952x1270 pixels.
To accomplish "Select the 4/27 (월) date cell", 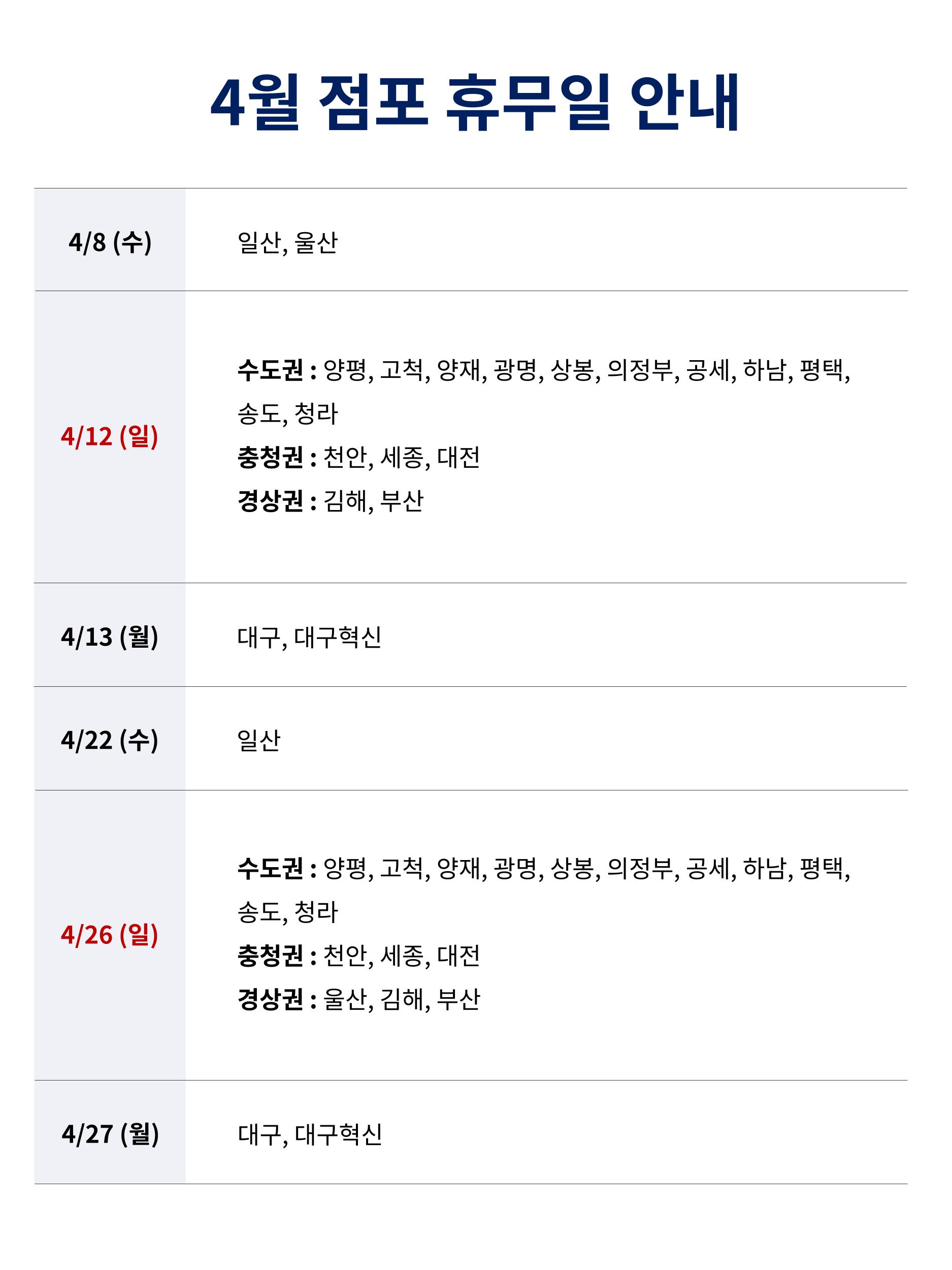I will click(x=110, y=1134).
